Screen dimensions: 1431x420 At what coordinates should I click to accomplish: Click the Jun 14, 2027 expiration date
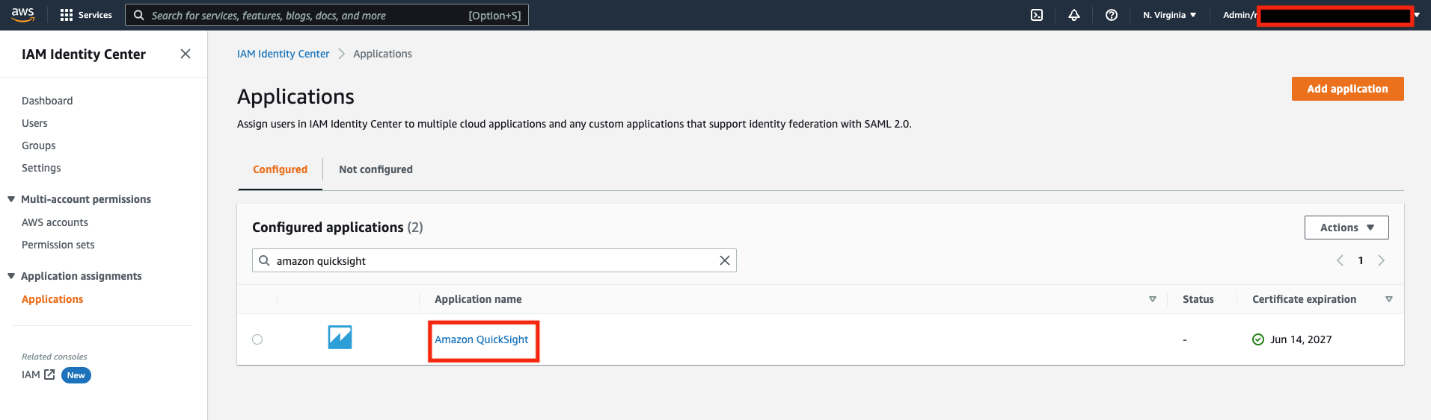tap(1300, 340)
